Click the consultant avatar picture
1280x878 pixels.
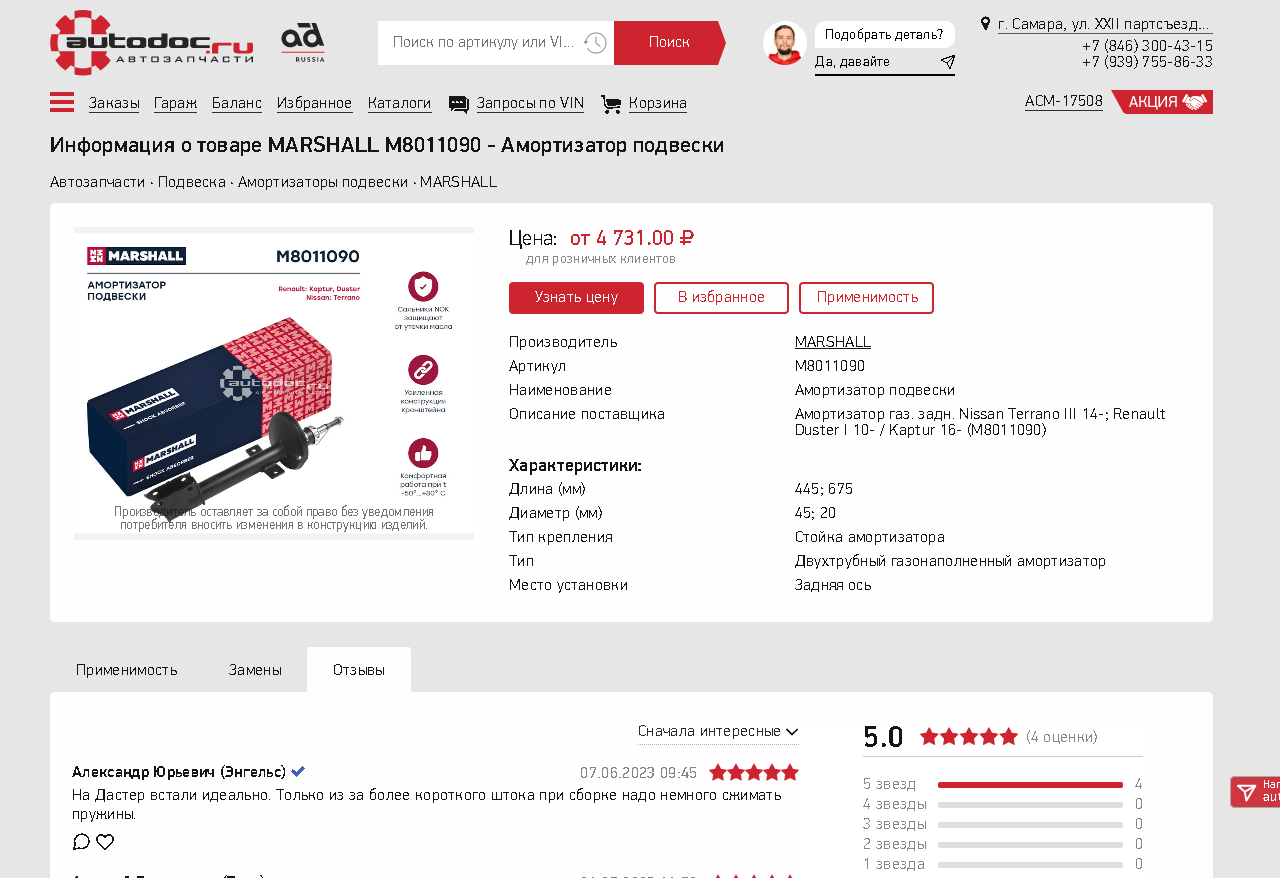(785, 44)
